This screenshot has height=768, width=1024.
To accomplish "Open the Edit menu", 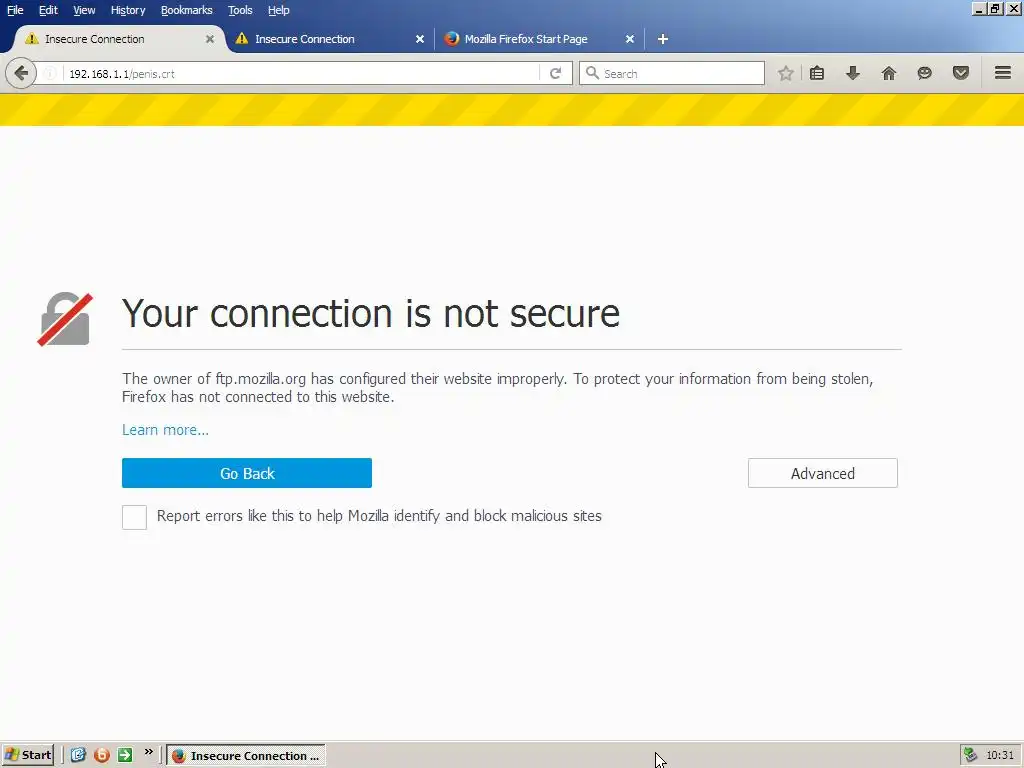I will (x=48, y=10).
